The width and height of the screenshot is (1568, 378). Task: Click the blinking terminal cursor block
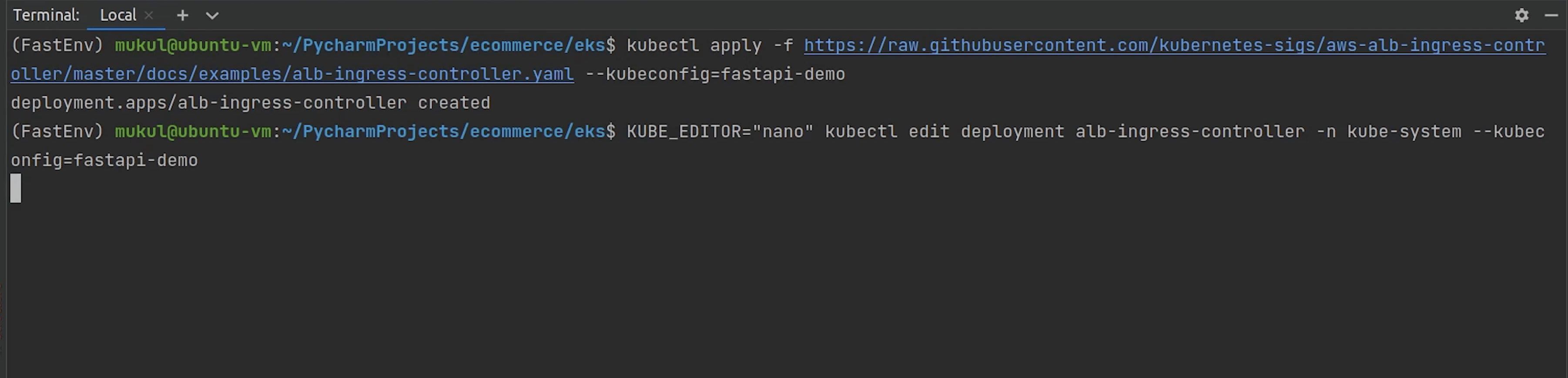click(x=16, y=188)
